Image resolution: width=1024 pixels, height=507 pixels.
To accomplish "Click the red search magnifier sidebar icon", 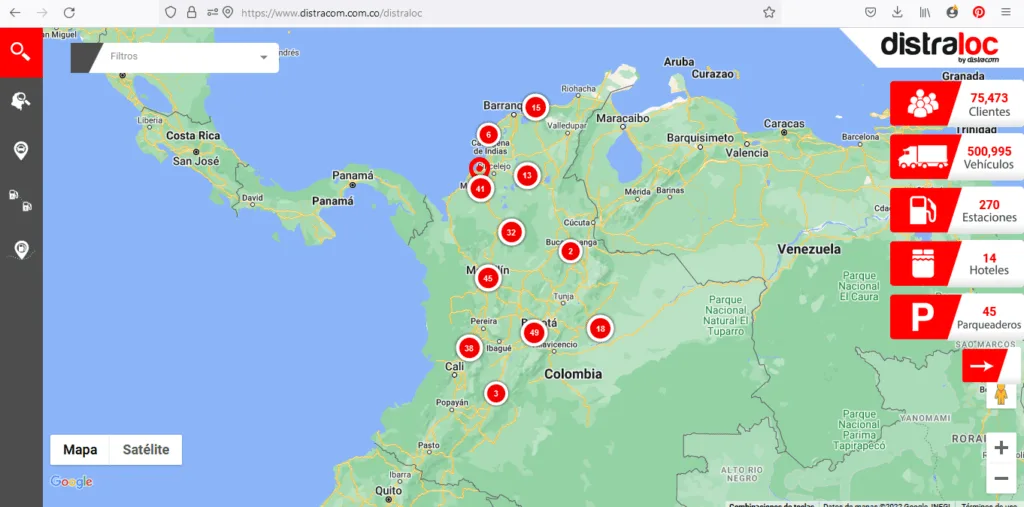I will click(x=20, y=51).
